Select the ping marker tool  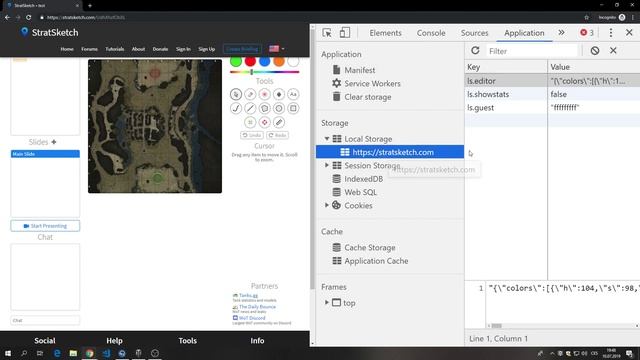pyautogui.click(x=264, y=94)
